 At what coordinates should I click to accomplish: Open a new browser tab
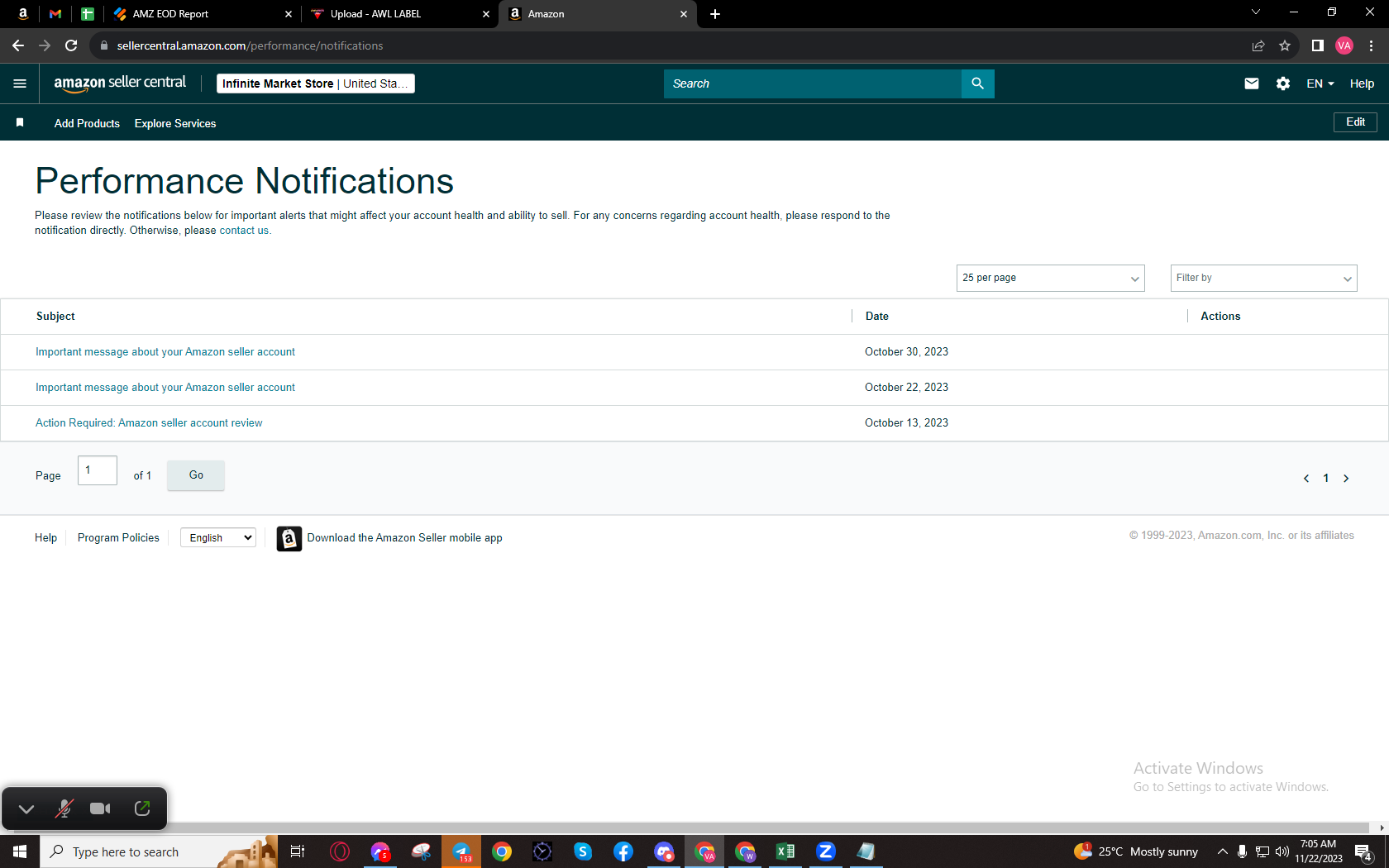715,14
